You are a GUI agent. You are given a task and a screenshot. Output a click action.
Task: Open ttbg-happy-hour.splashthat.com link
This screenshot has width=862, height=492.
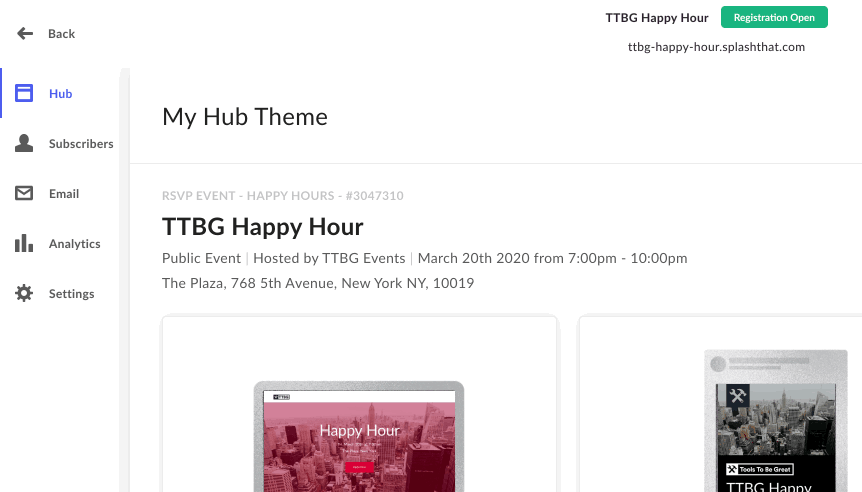point(716,47)
